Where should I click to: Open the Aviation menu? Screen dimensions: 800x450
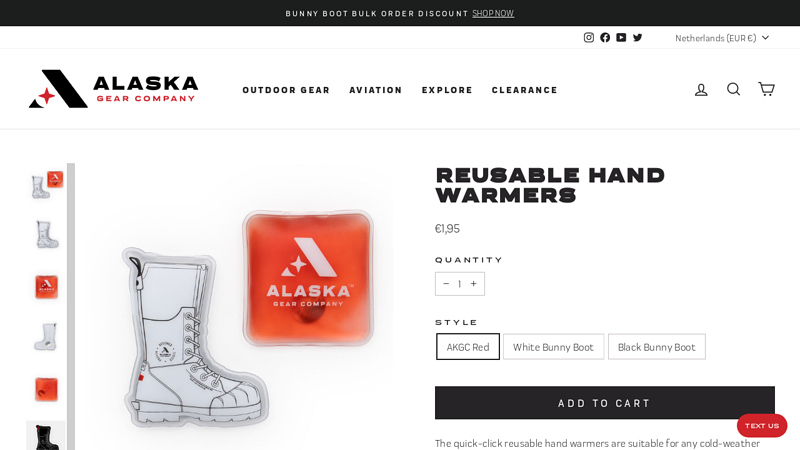point(376,90)
